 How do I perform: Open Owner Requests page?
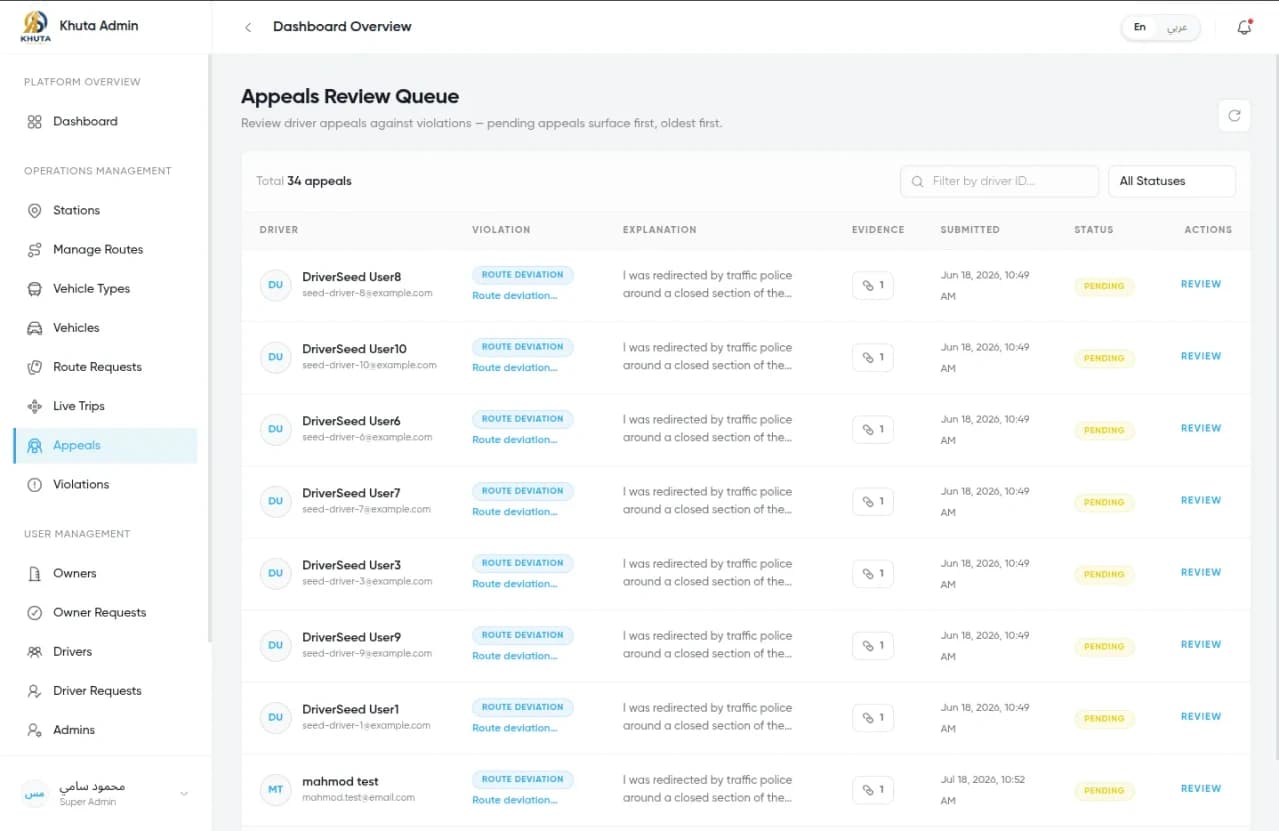(105, 613)
